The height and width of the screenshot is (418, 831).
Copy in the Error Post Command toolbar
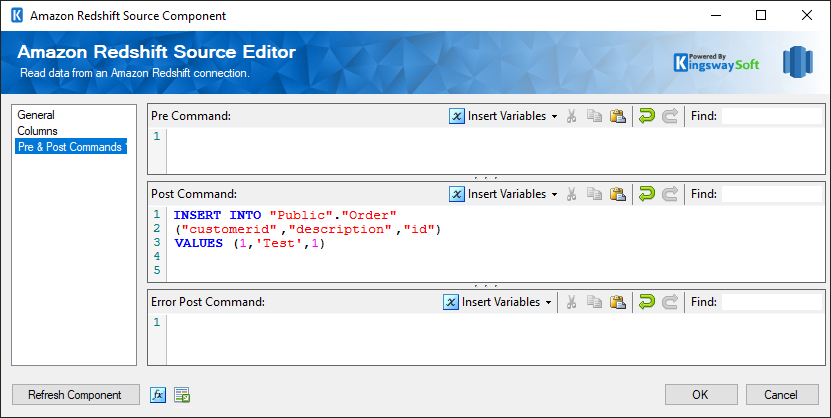tap(594, 302)
